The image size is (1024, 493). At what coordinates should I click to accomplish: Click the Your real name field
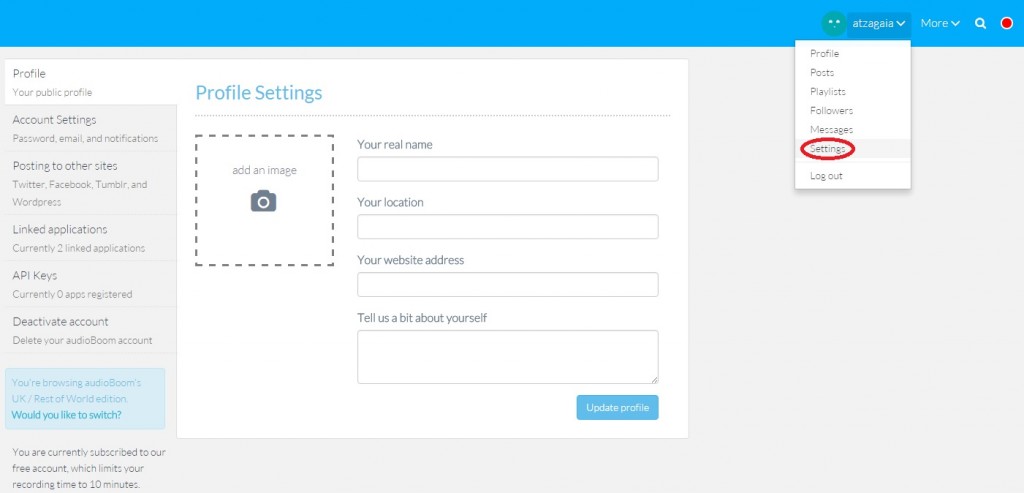tap(507, 169)
